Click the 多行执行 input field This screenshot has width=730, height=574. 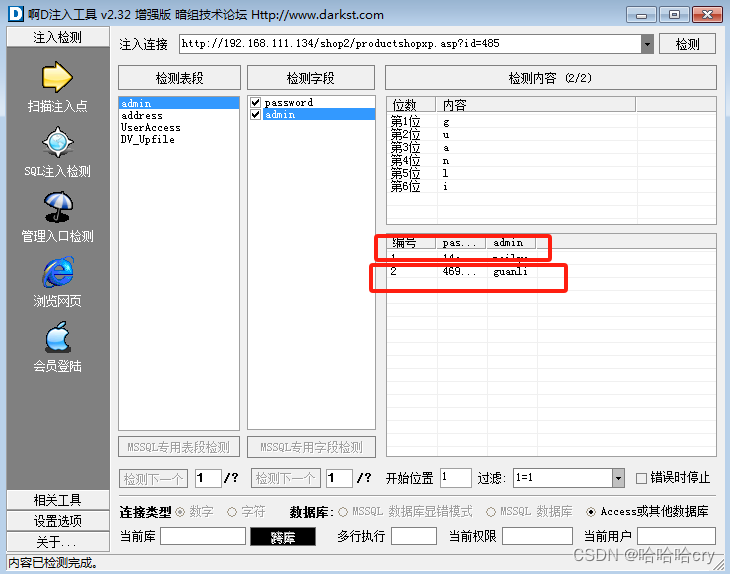pos(414,536)
